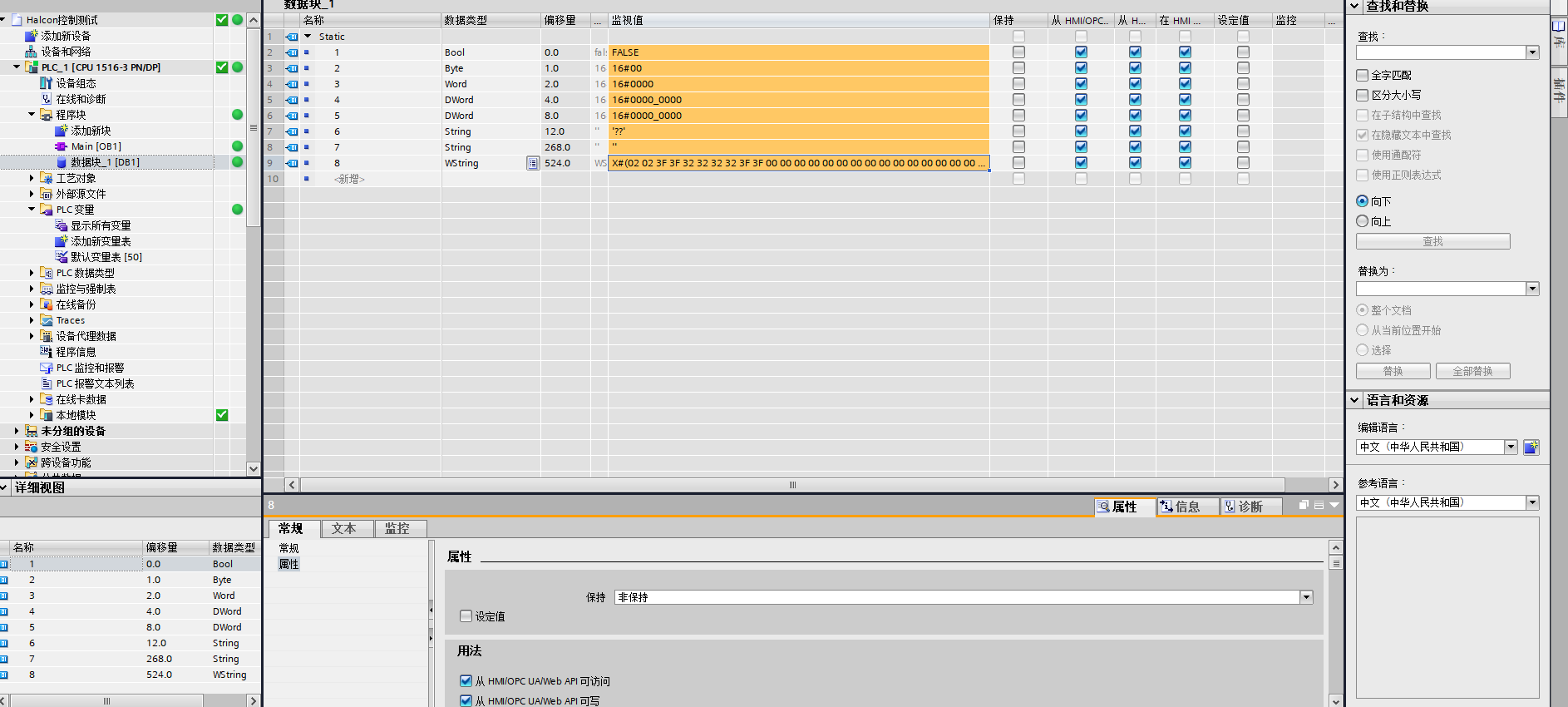
Task: Collapse the Halcon控制测试 project node
Action: 3,20
